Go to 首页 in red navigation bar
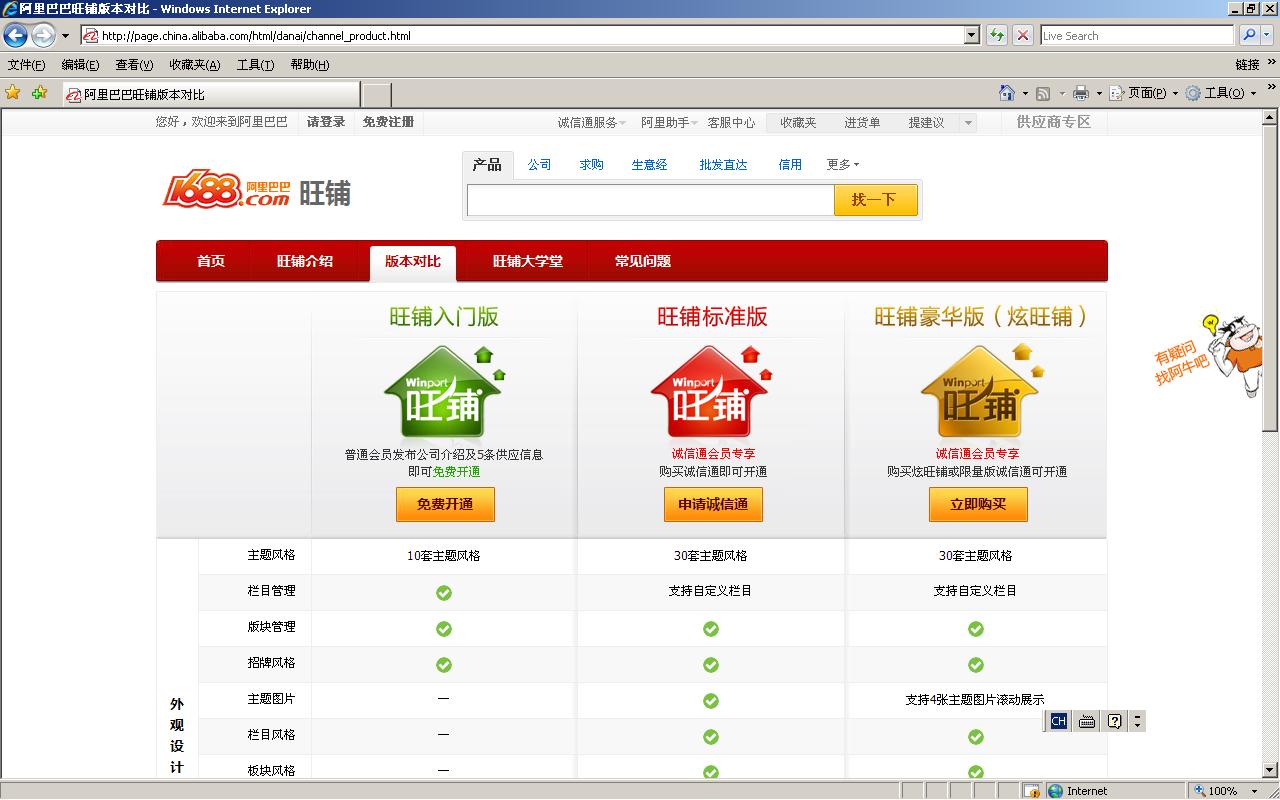The width and height of the screenshot is (1280, 800). (211, 261)
